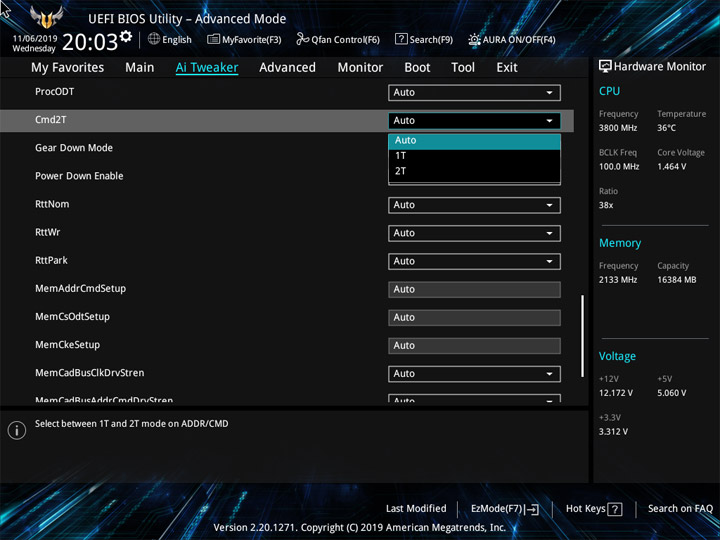Click the info icon beside help text
The height and width of the screenshot is (540, 720).
click(17, 430)
